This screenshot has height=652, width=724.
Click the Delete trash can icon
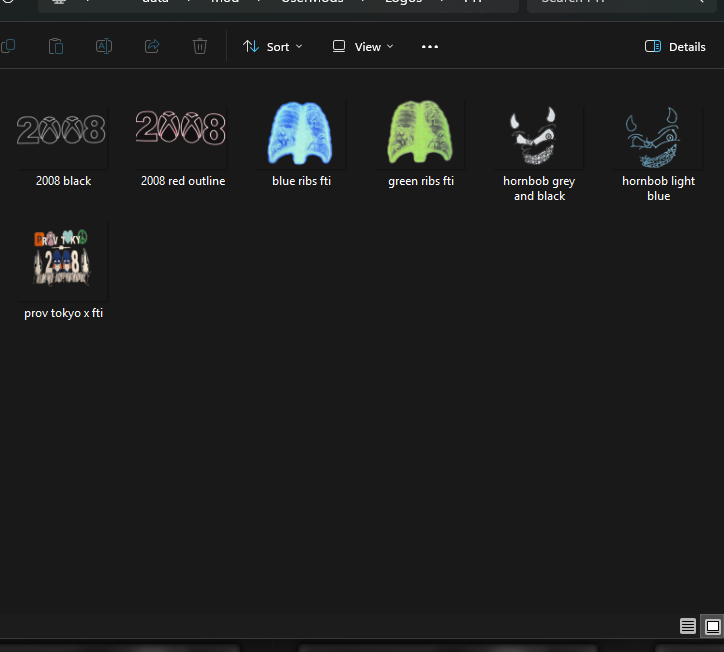point(200,46)
